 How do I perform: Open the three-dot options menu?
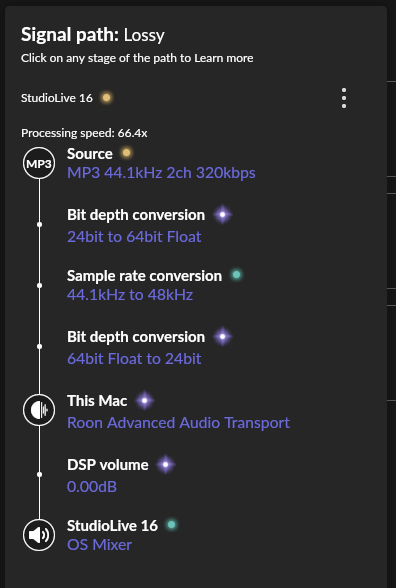coord(344,98)
